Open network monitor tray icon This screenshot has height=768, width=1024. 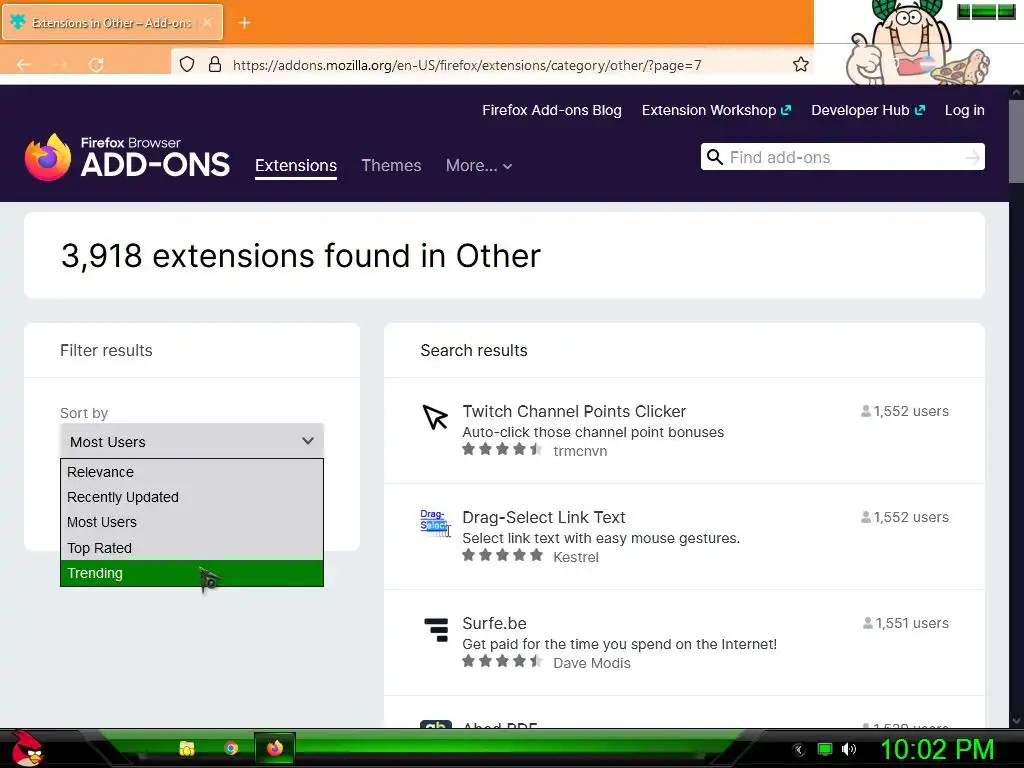pos(825,749)
